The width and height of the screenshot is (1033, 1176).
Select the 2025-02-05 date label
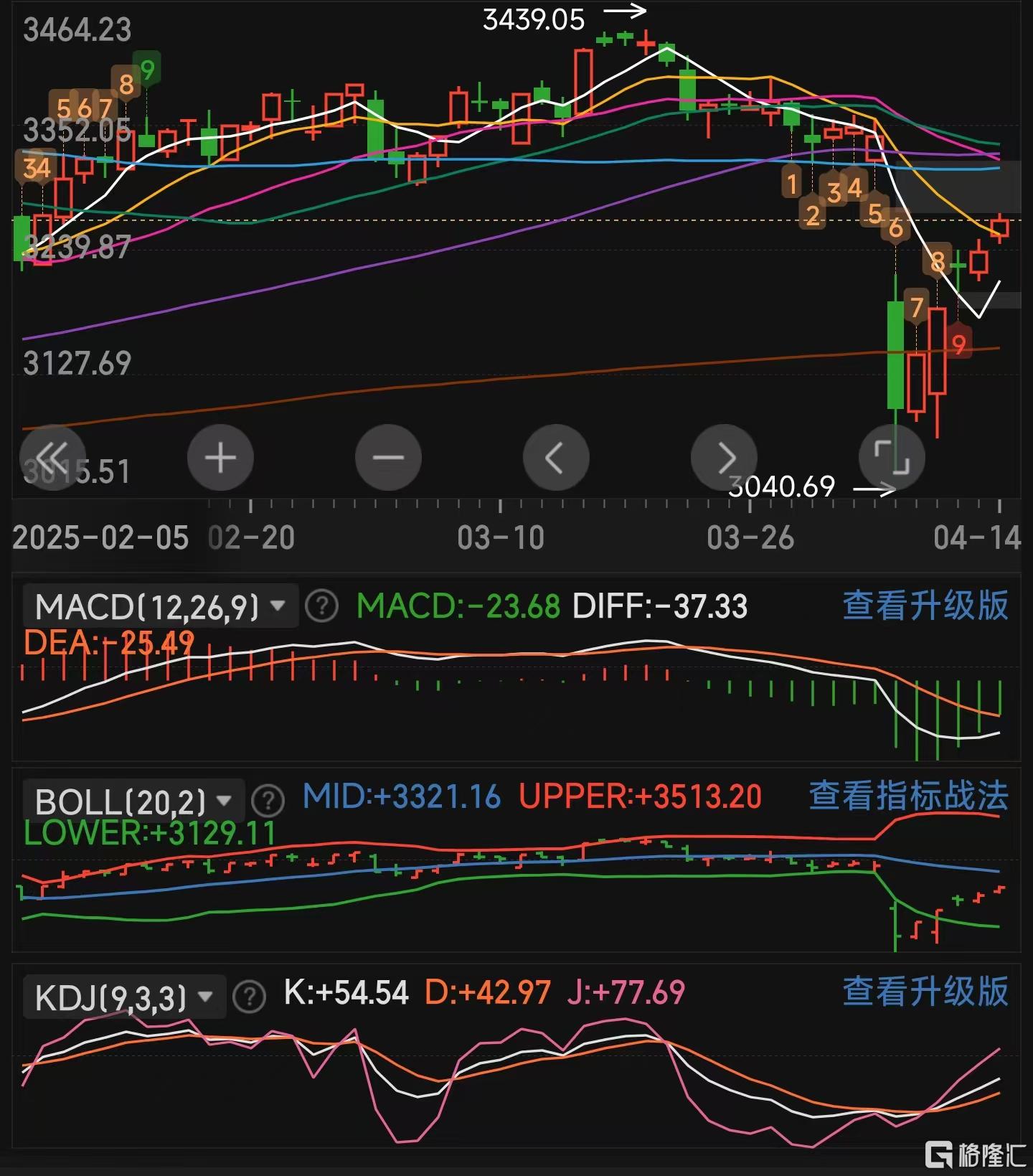(x=100, y=538)
